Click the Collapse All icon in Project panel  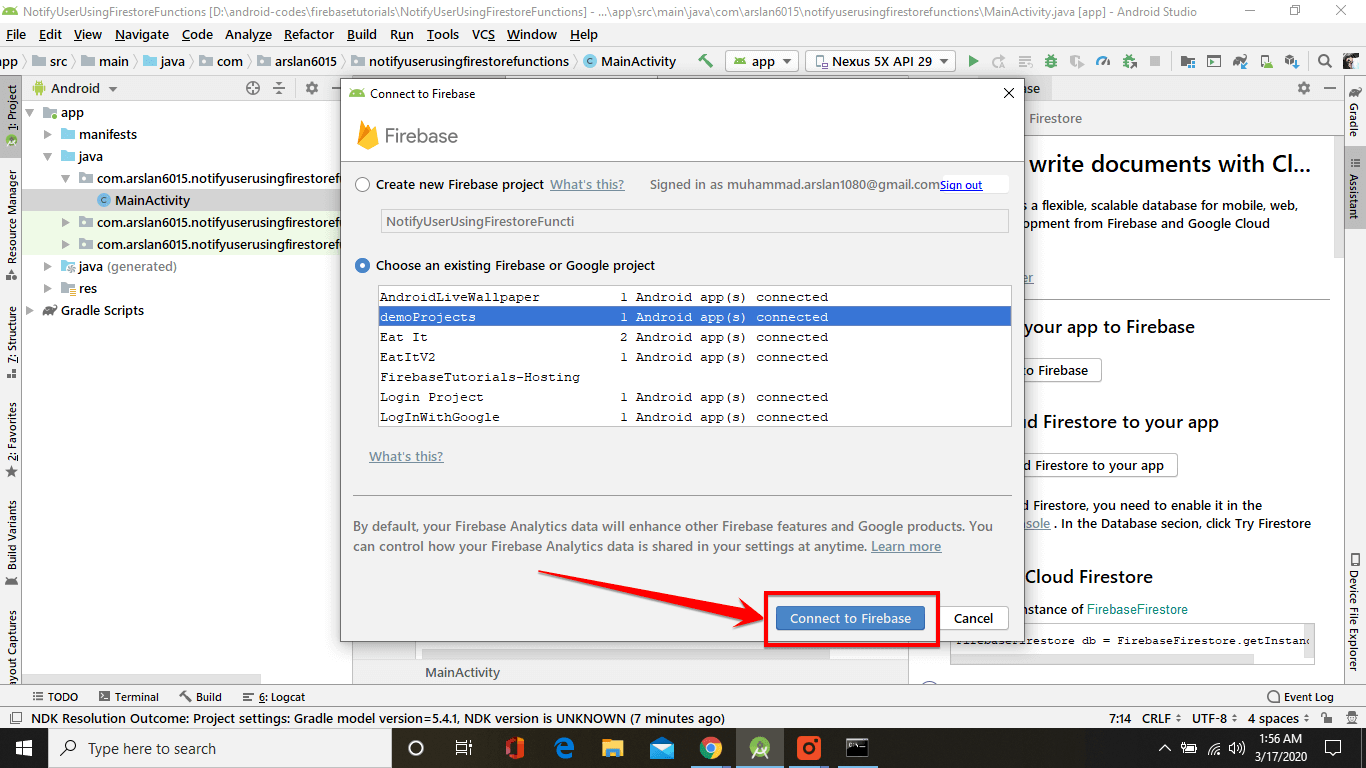(279, 88)
